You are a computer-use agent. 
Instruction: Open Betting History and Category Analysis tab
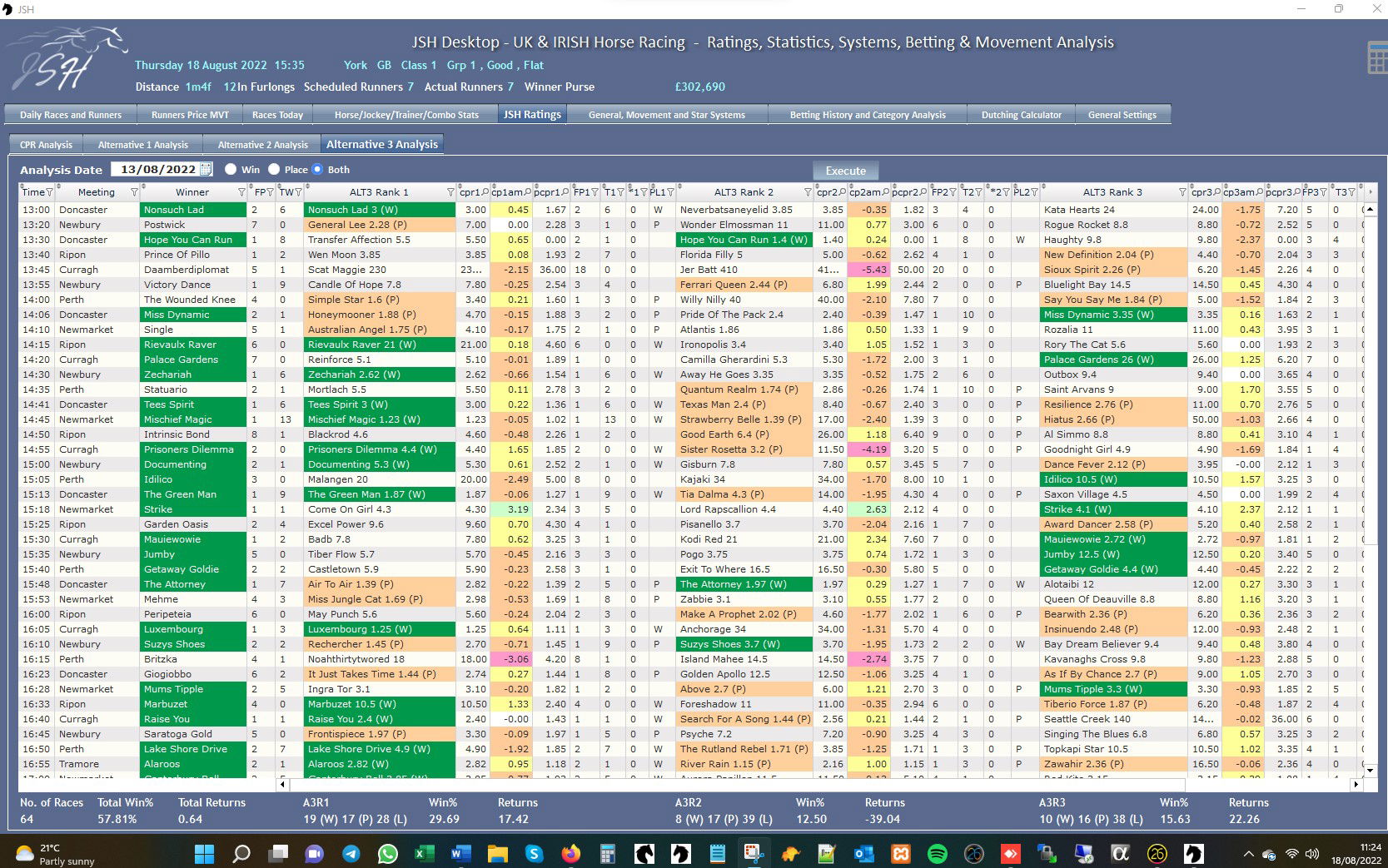click(868, 115)
